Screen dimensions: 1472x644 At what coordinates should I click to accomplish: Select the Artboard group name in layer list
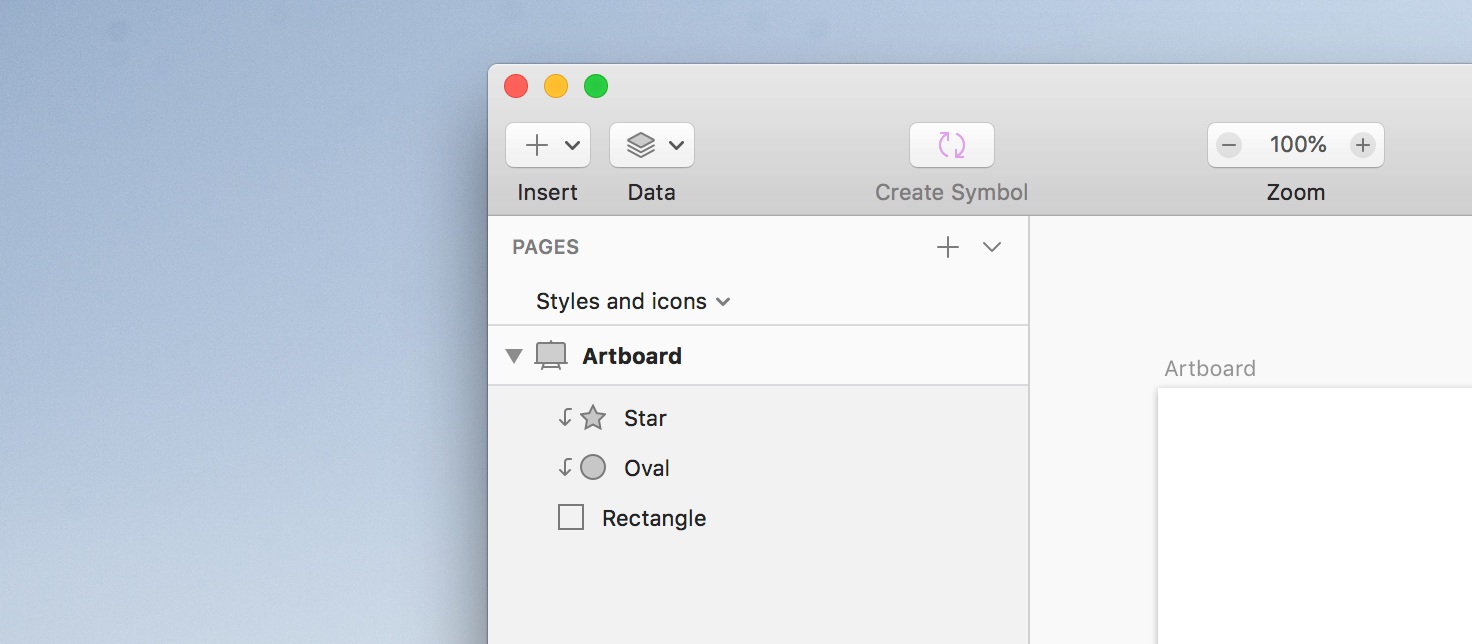tap(632, 356)
